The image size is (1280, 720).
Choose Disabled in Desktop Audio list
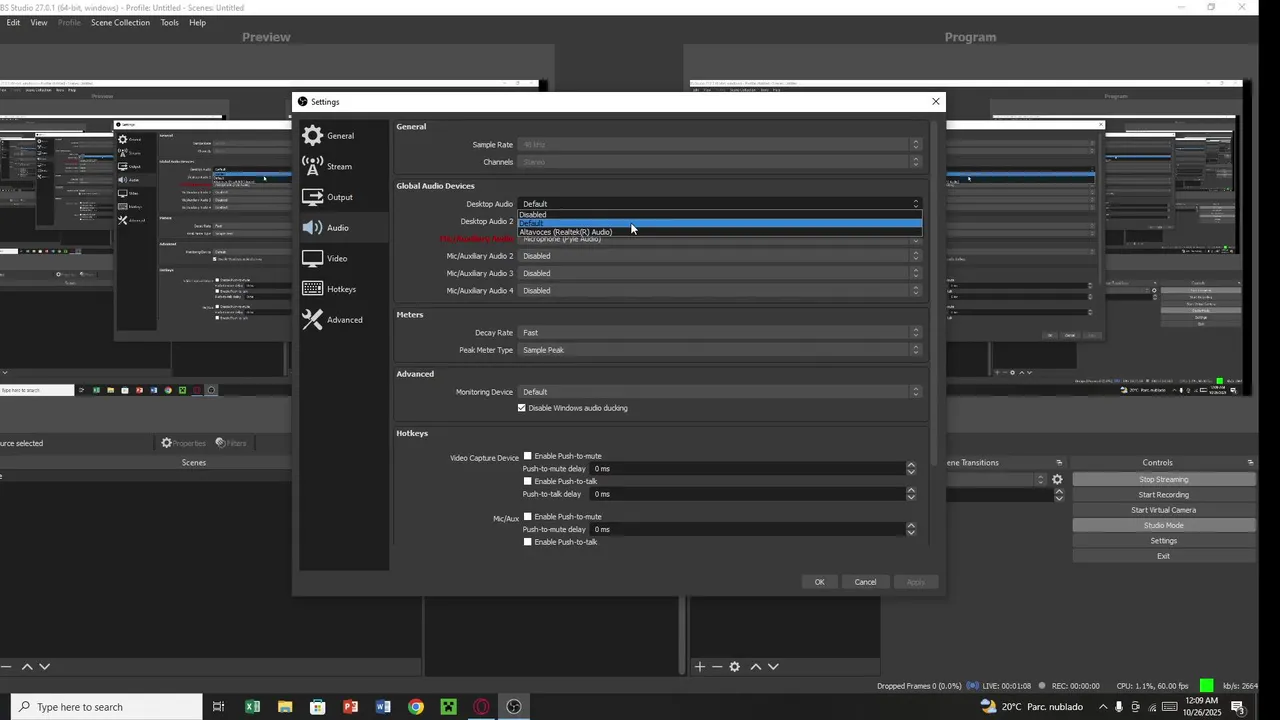719,214
